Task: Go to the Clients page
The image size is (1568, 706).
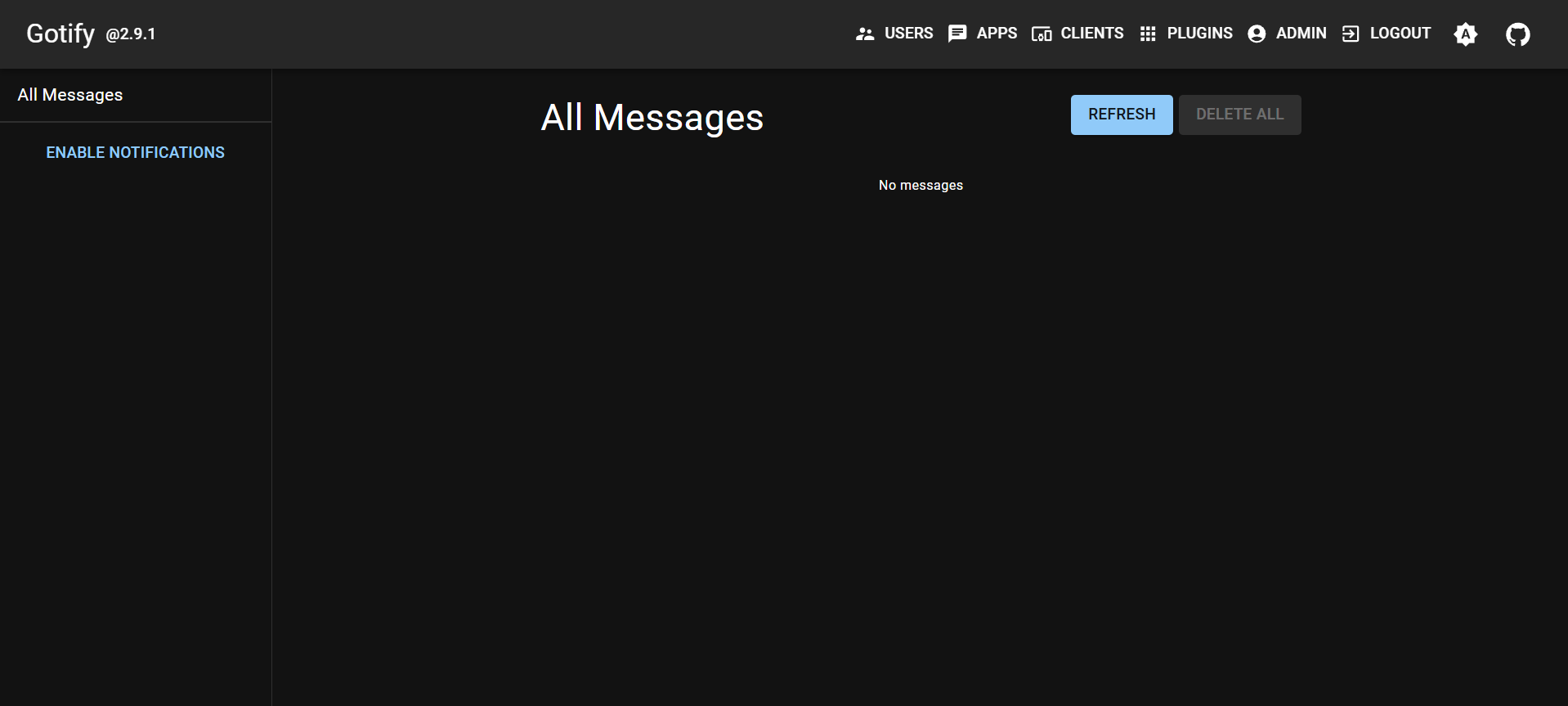Action: 1077,34
